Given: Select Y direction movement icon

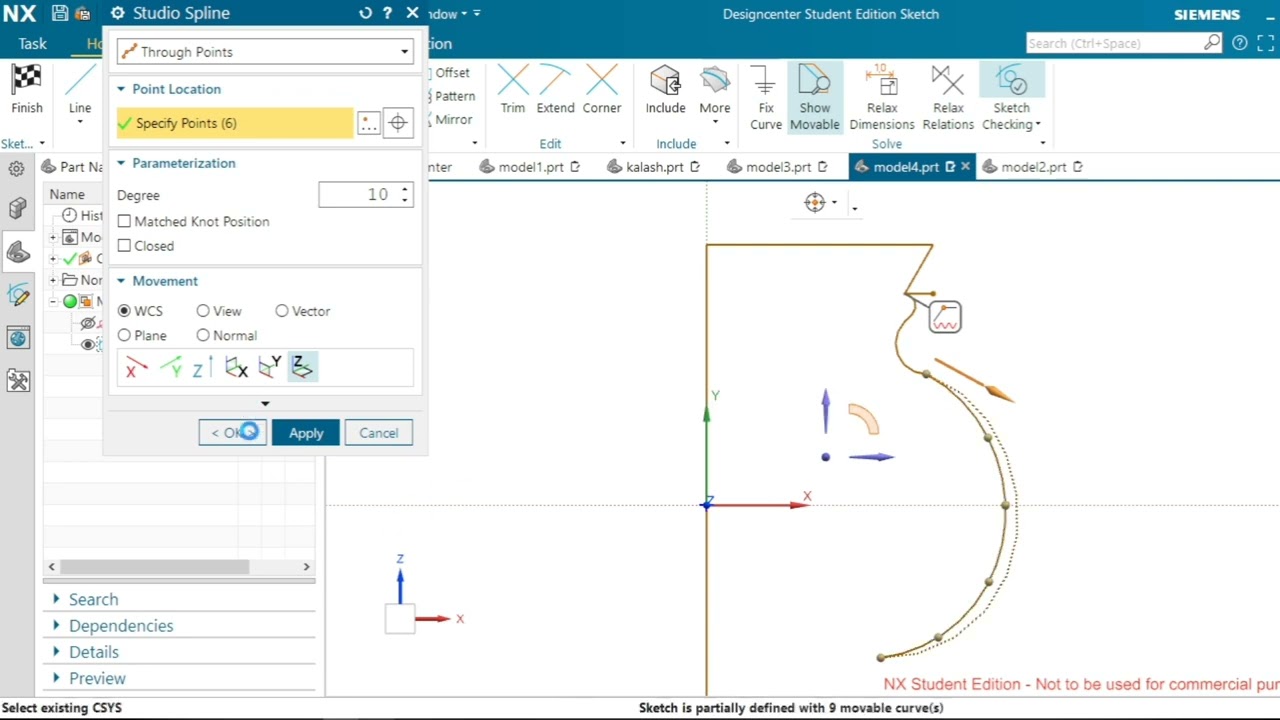Looking at the screenshot, I should [x=171, y=369].
